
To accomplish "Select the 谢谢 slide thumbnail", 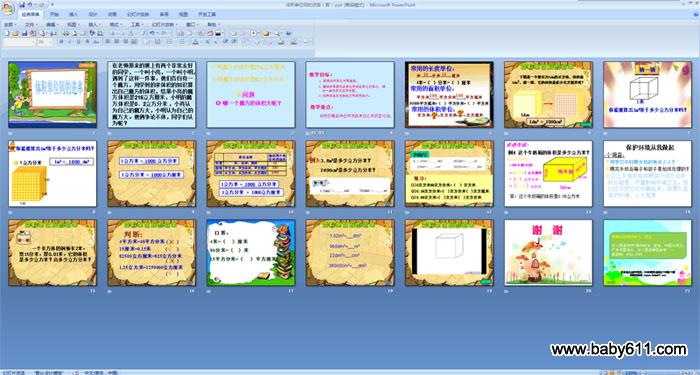I will 549,253.
